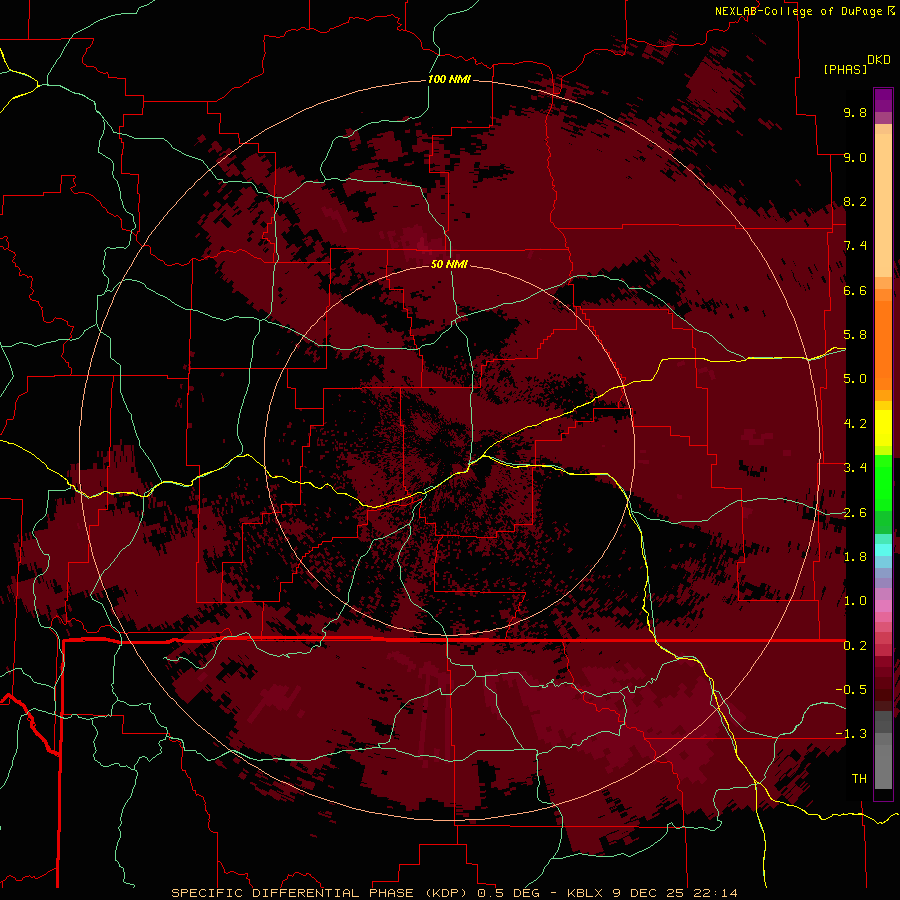900x900 pixels.
Task: Click the cyan segment of the color bar
Action: pyautogui.click(x=883, y=550)
